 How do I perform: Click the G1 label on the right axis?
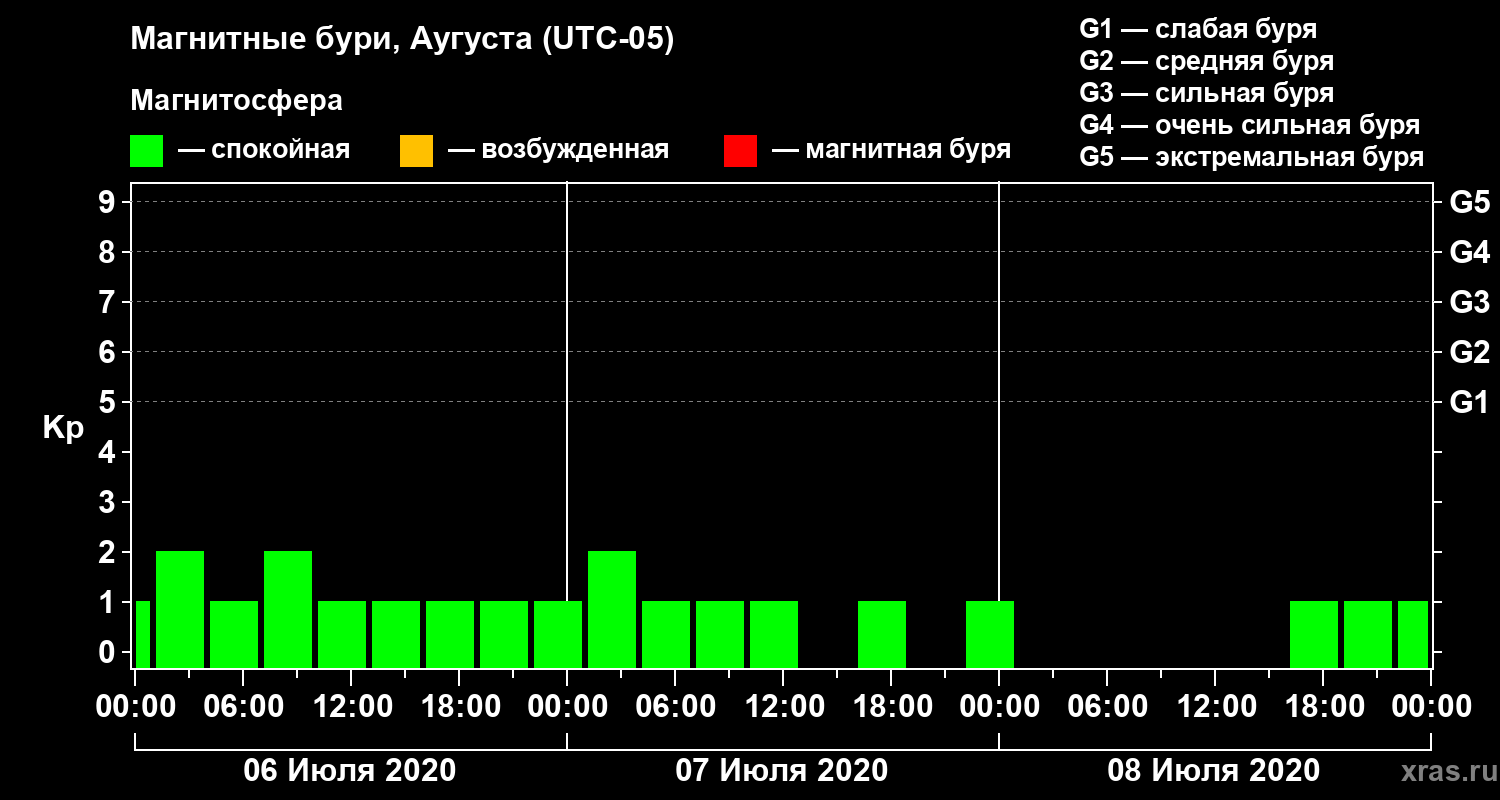click(x=1470, y=402)
